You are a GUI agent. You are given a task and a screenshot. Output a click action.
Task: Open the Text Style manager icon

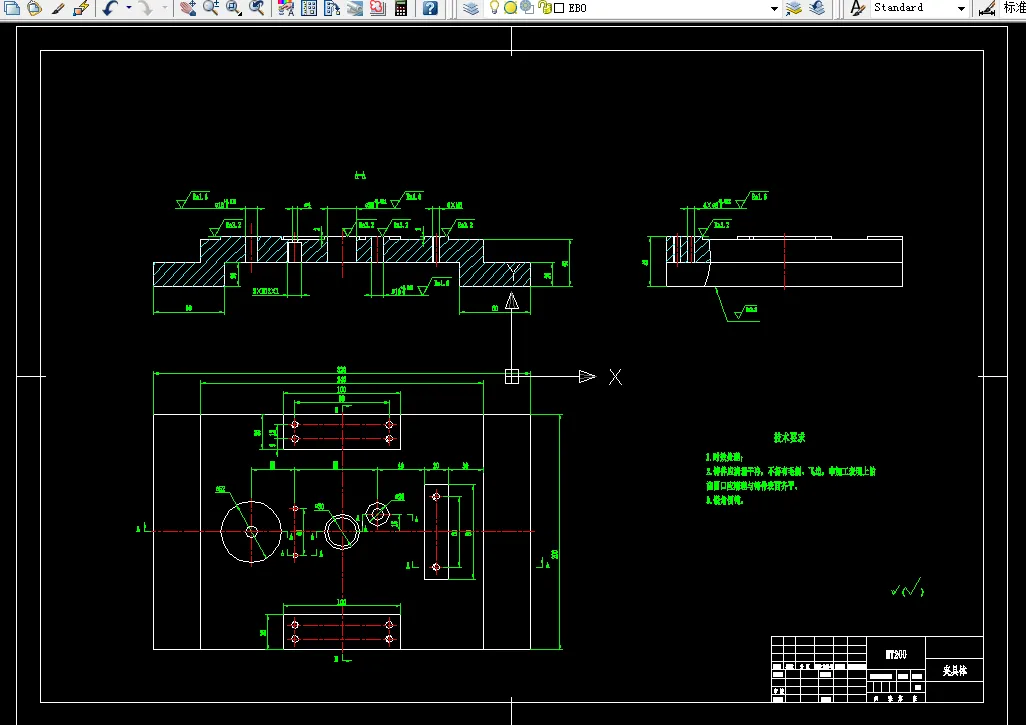point(857,8)
